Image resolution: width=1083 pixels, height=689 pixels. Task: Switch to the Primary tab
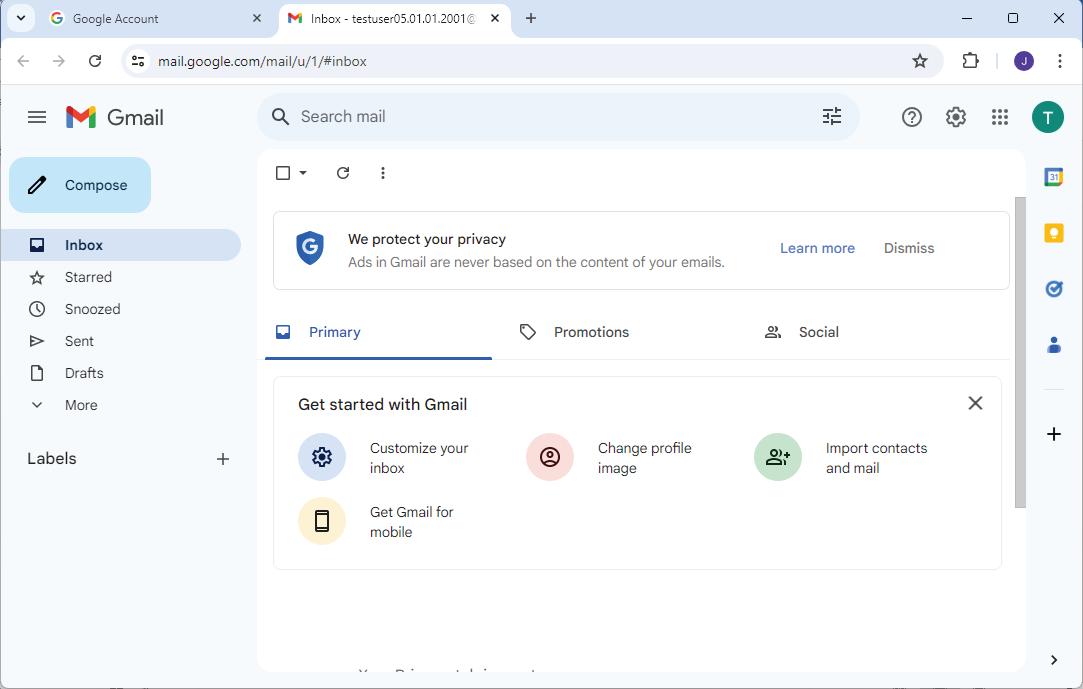coord(378,332)
